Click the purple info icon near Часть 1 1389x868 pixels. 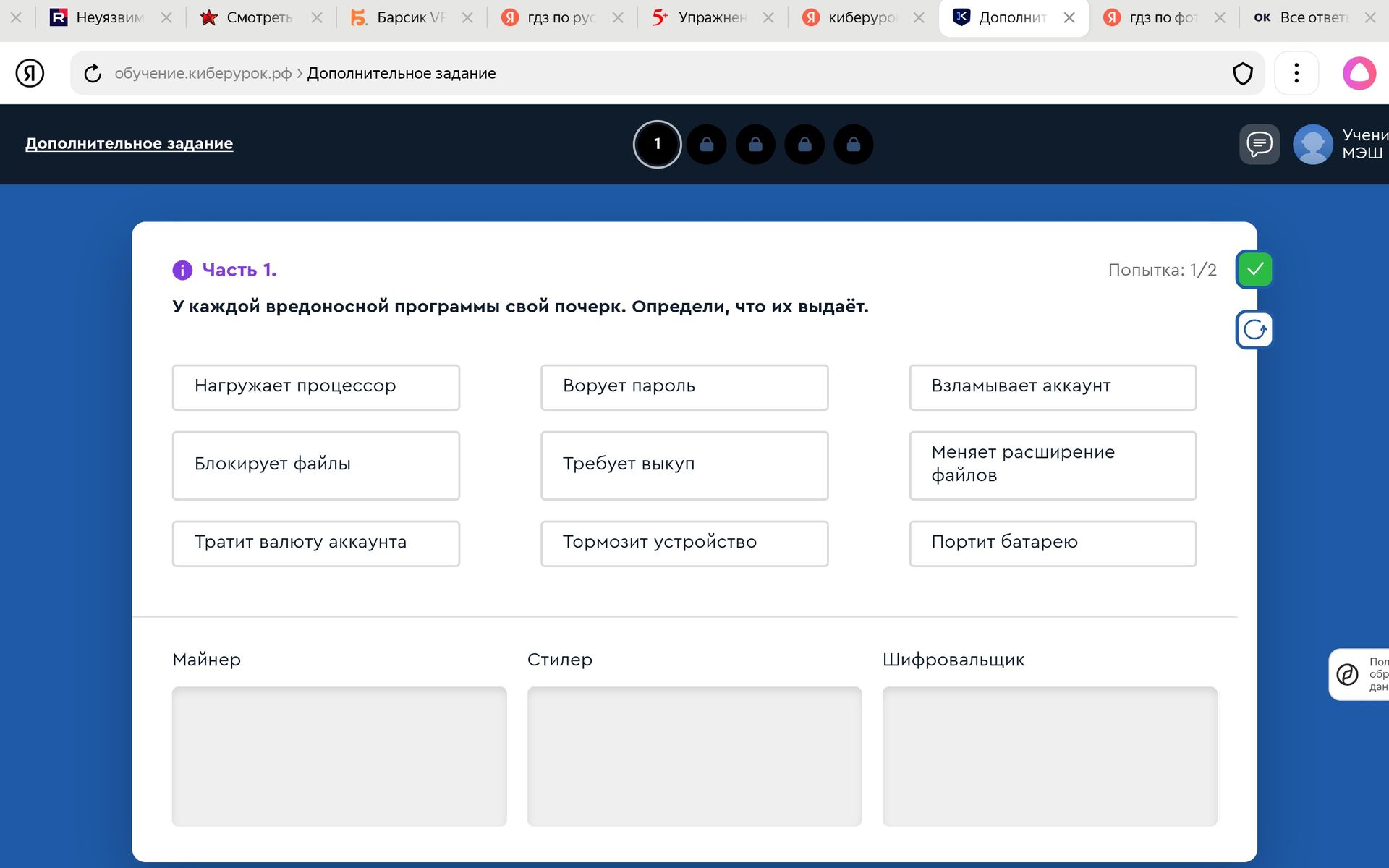pyautogui.click(x=182, y=270)
